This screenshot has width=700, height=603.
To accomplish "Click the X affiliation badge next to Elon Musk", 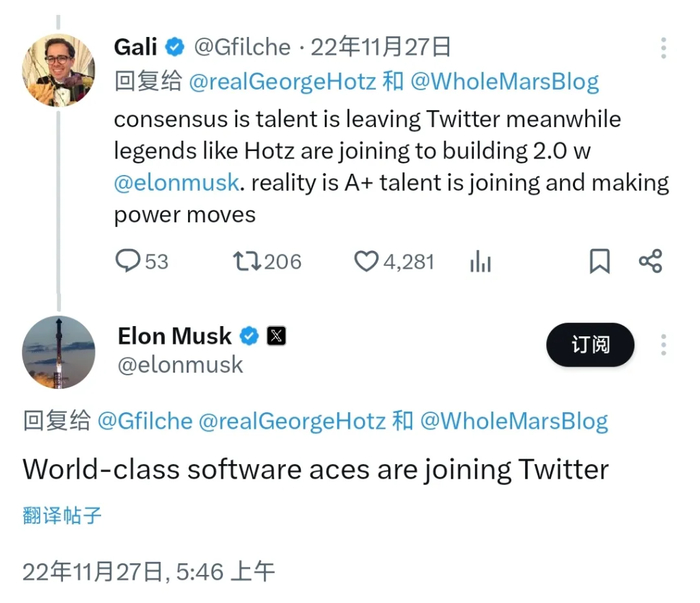I will pos(276,336).
